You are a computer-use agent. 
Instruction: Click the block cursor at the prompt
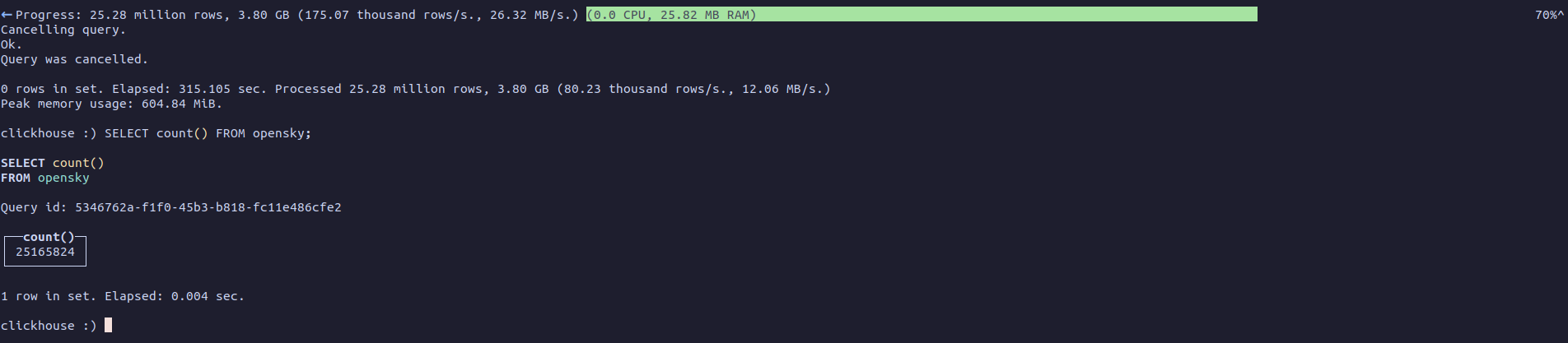pos(108,326)
